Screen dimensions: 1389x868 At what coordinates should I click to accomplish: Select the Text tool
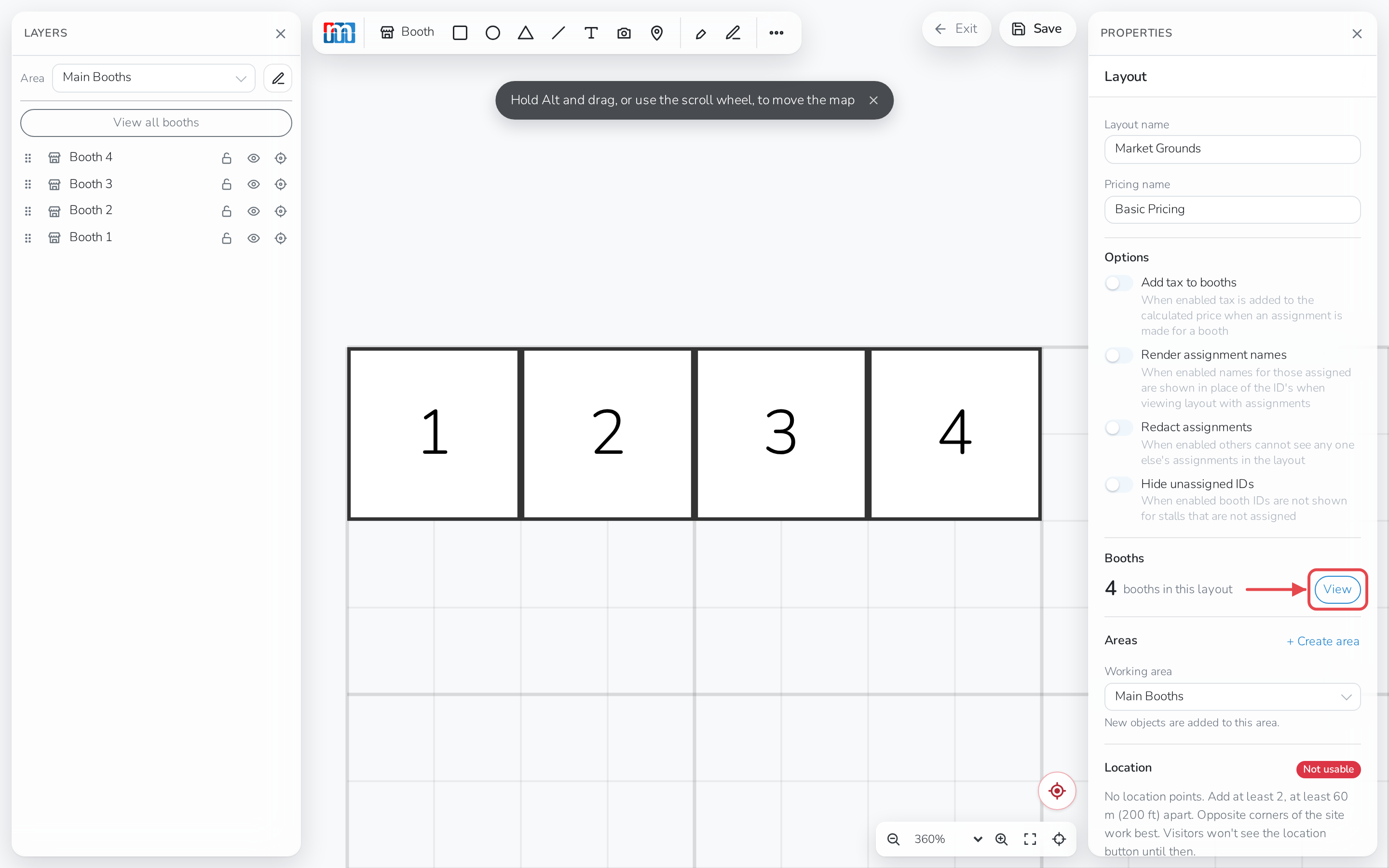591,33
